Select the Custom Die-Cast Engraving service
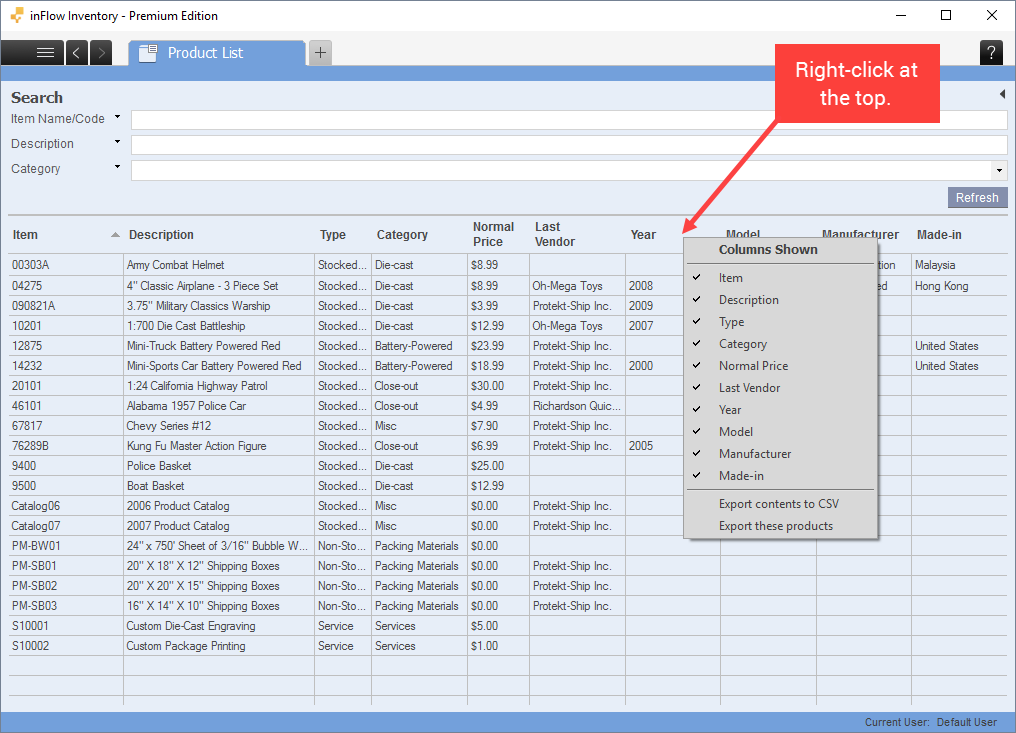This screenshot has height=733, width=1016. click(190, 626)
